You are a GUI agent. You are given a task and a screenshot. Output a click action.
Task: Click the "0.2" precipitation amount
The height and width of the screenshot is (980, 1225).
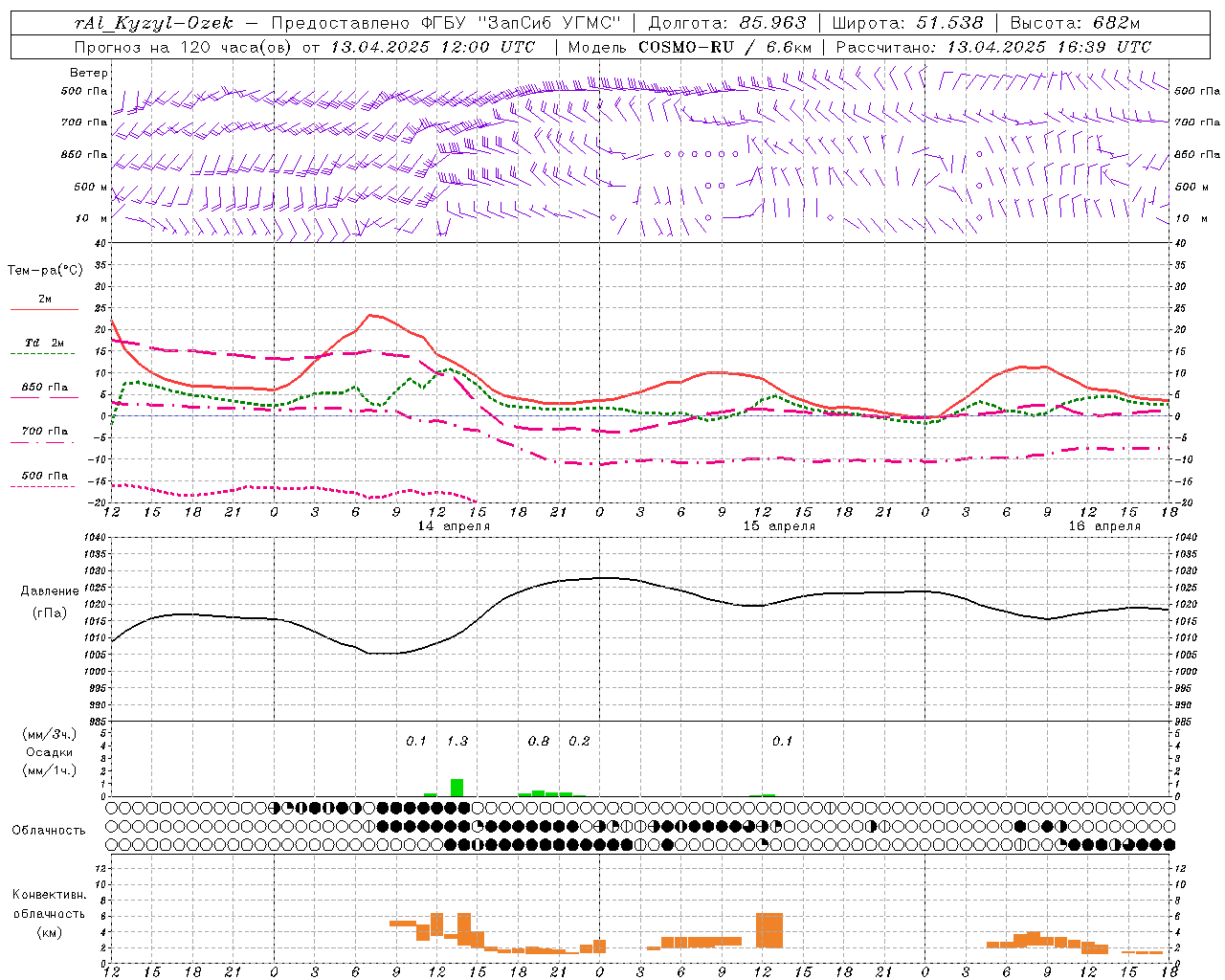[x=579, y=741]
